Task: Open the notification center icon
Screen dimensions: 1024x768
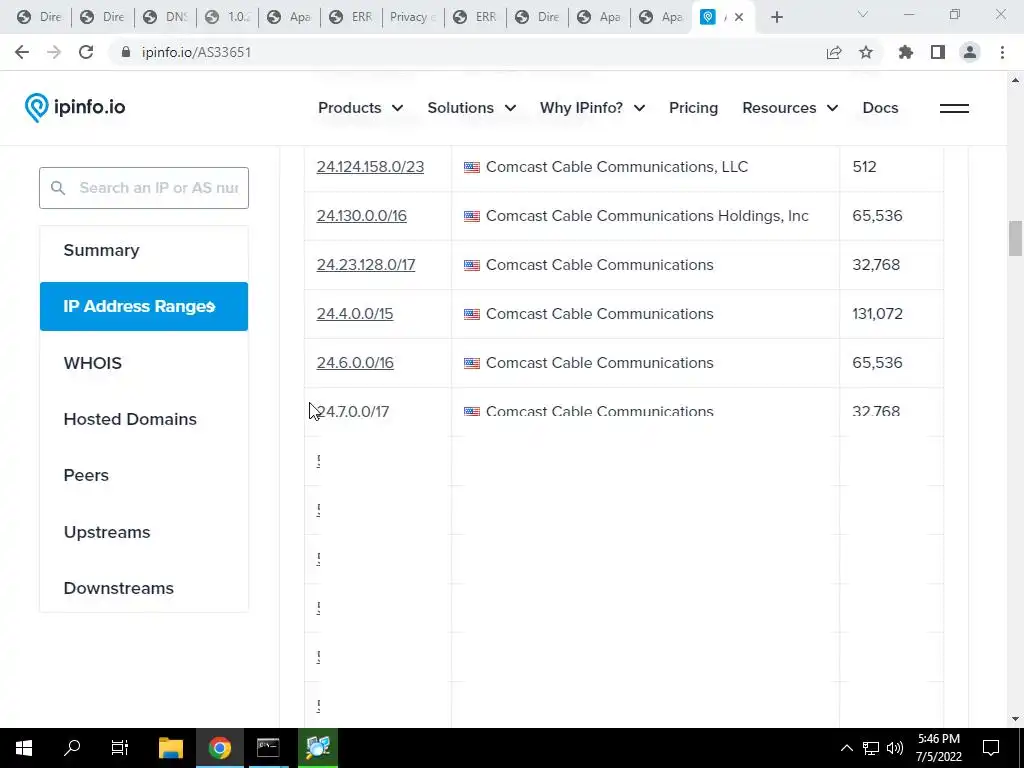Action: tap(991, 748)
